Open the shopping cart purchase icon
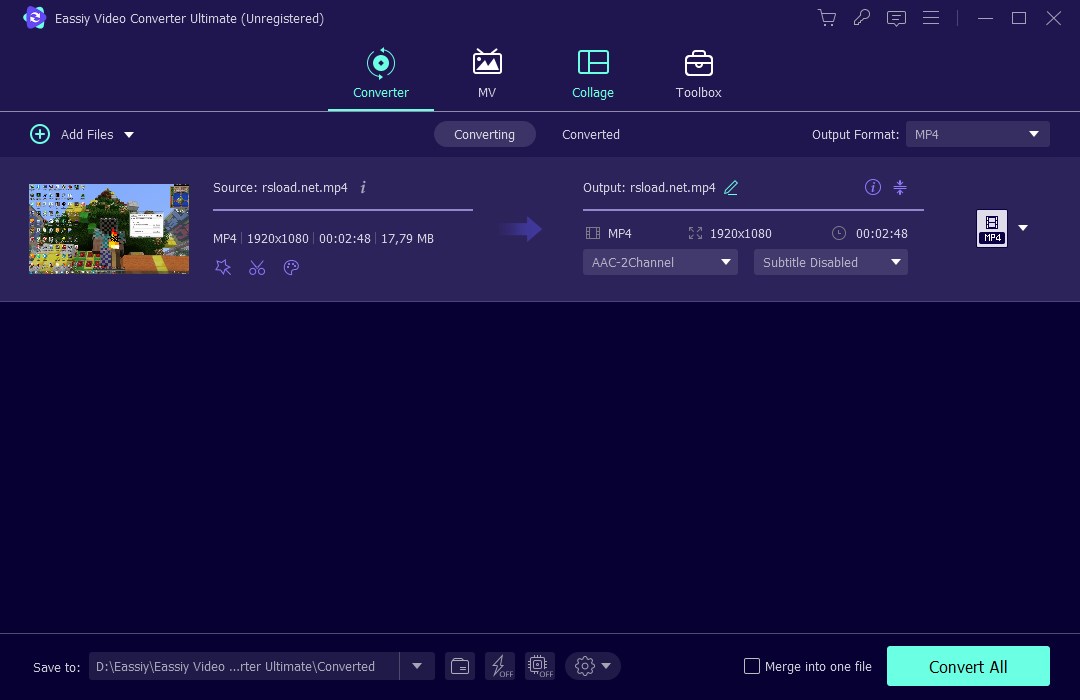Screen dimensions: 1080x700 coord(827,18)
